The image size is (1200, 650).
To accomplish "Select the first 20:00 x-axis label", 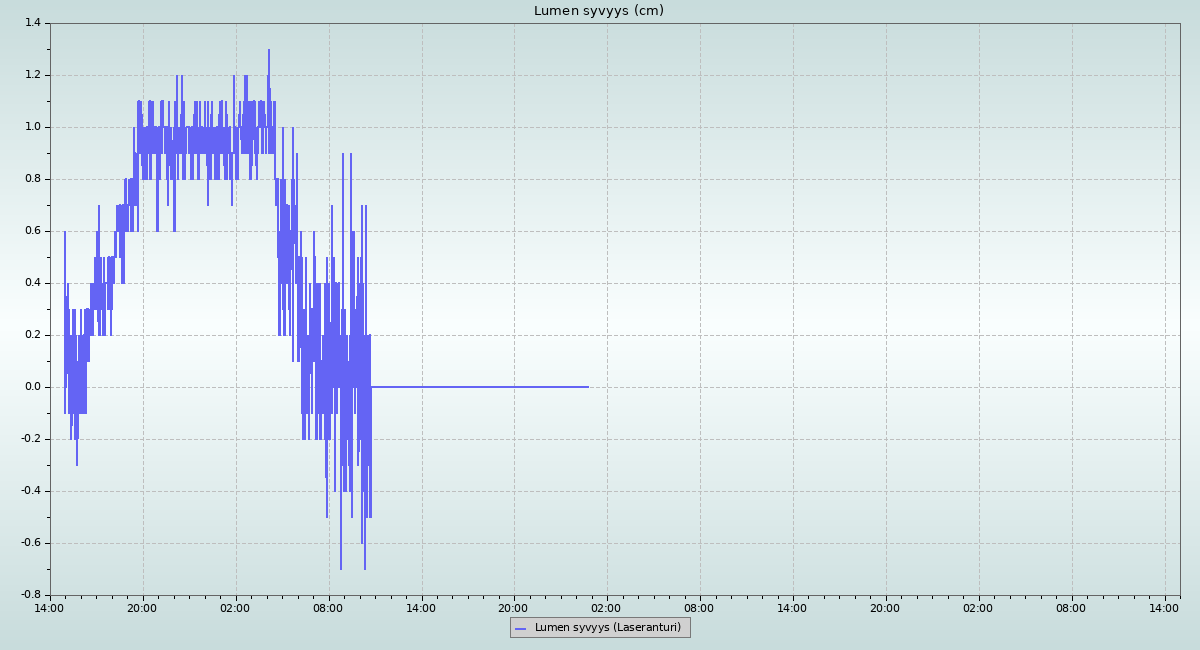I will click(142, 607).
